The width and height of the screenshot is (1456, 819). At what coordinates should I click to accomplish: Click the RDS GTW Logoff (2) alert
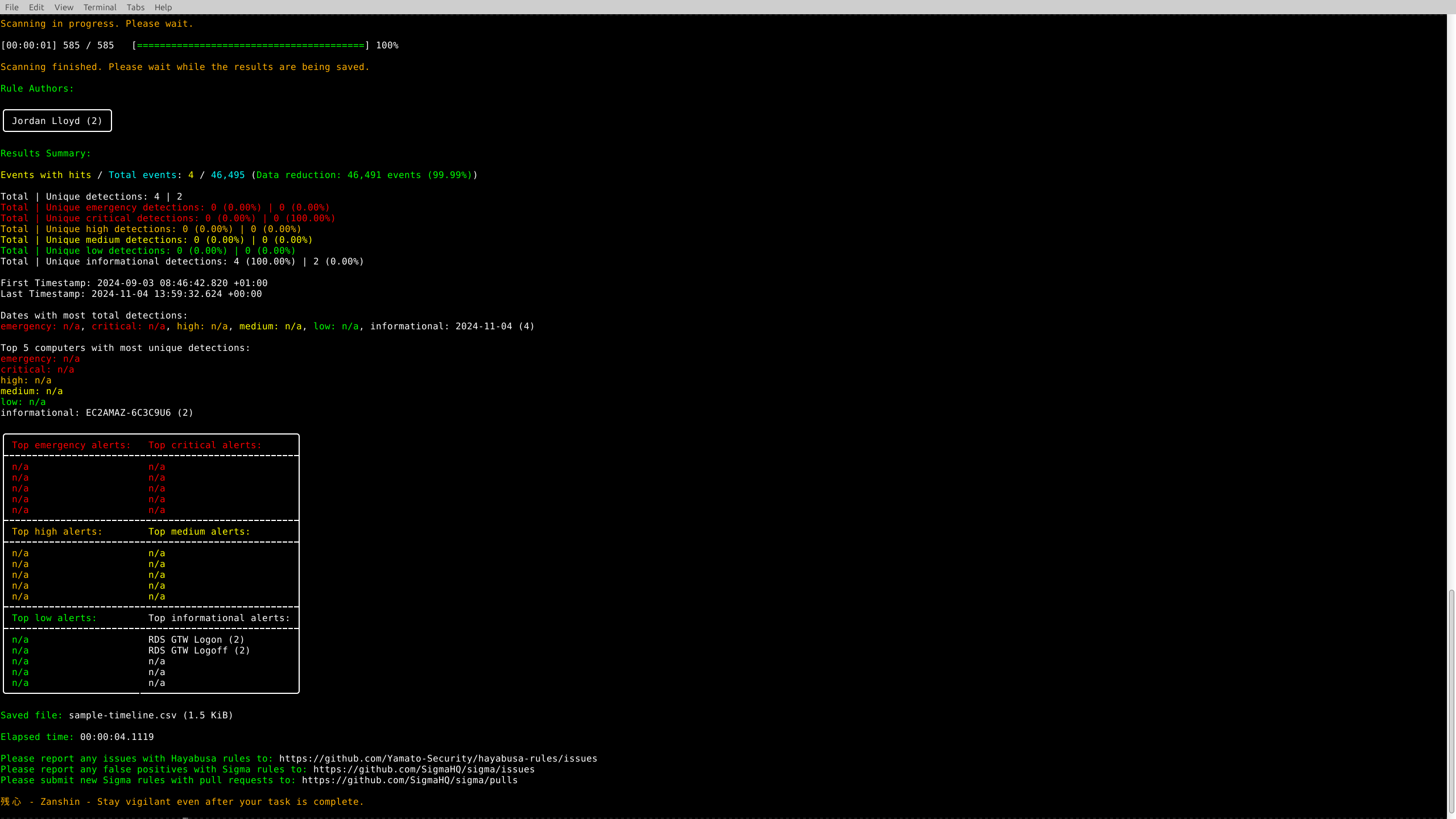click(199, 651)
